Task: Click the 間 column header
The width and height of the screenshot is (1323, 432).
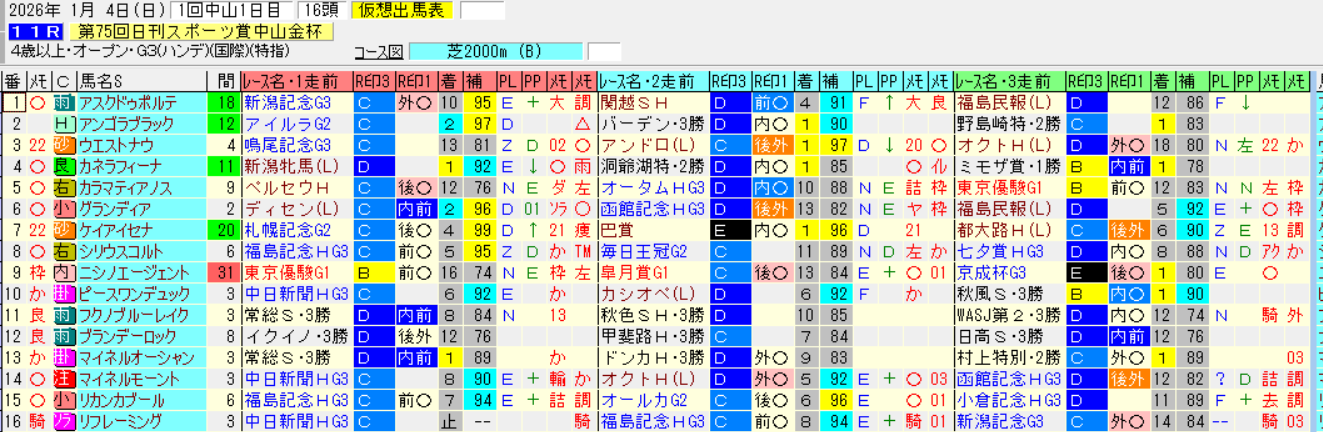Action: tap(224, 82)
